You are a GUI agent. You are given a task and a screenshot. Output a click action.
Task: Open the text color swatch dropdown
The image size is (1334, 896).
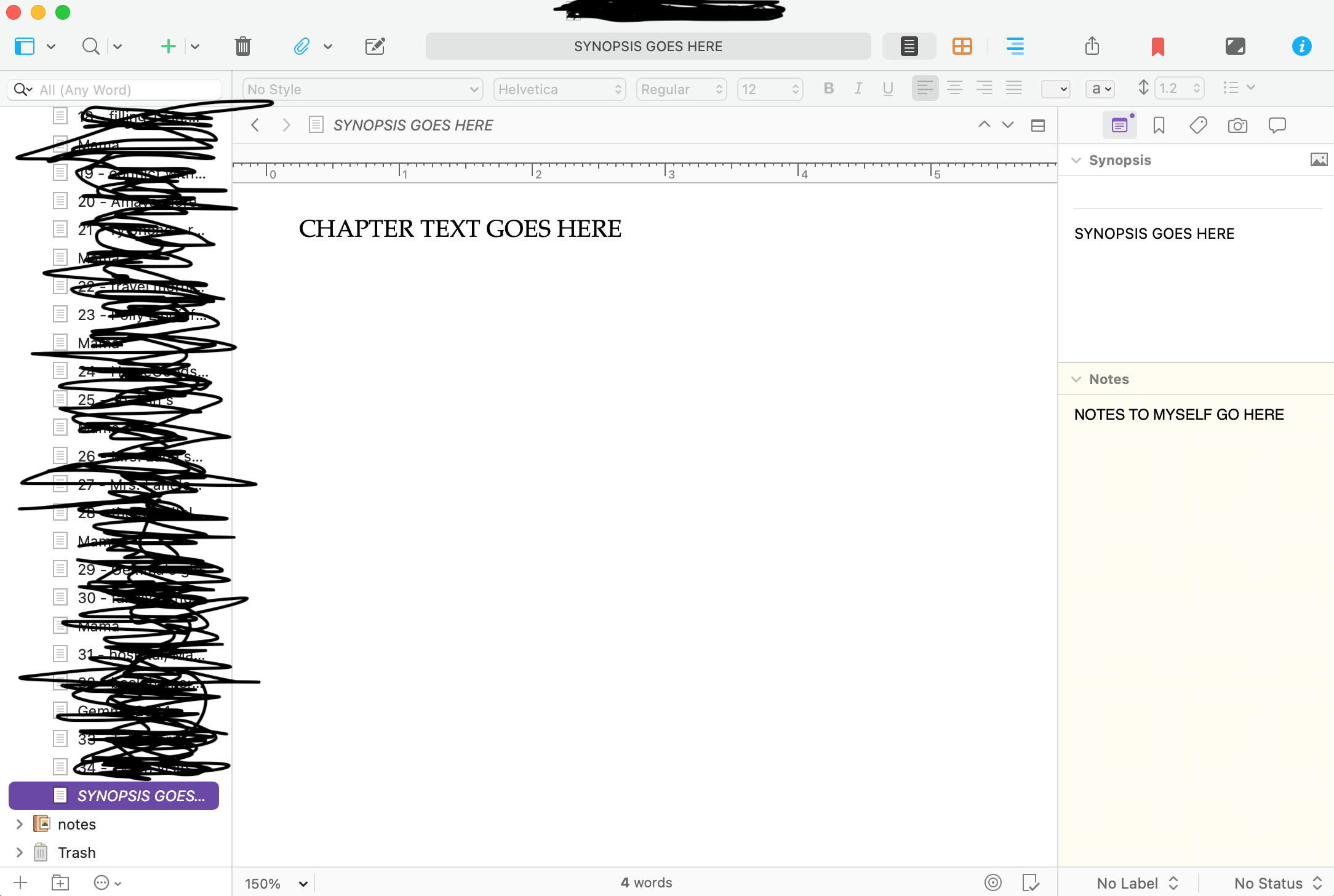coord(1055,89)
